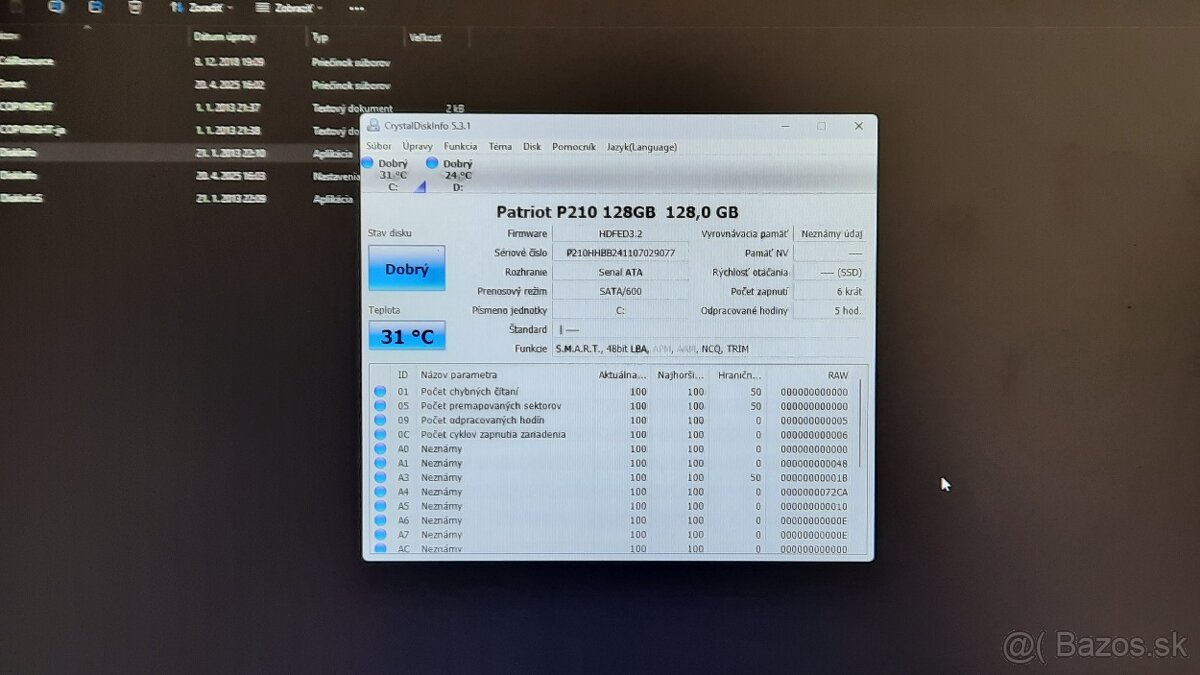Click the copy icon in the Explorer toolbar
Screen dimensions: 1200x675
click(95, 8)
